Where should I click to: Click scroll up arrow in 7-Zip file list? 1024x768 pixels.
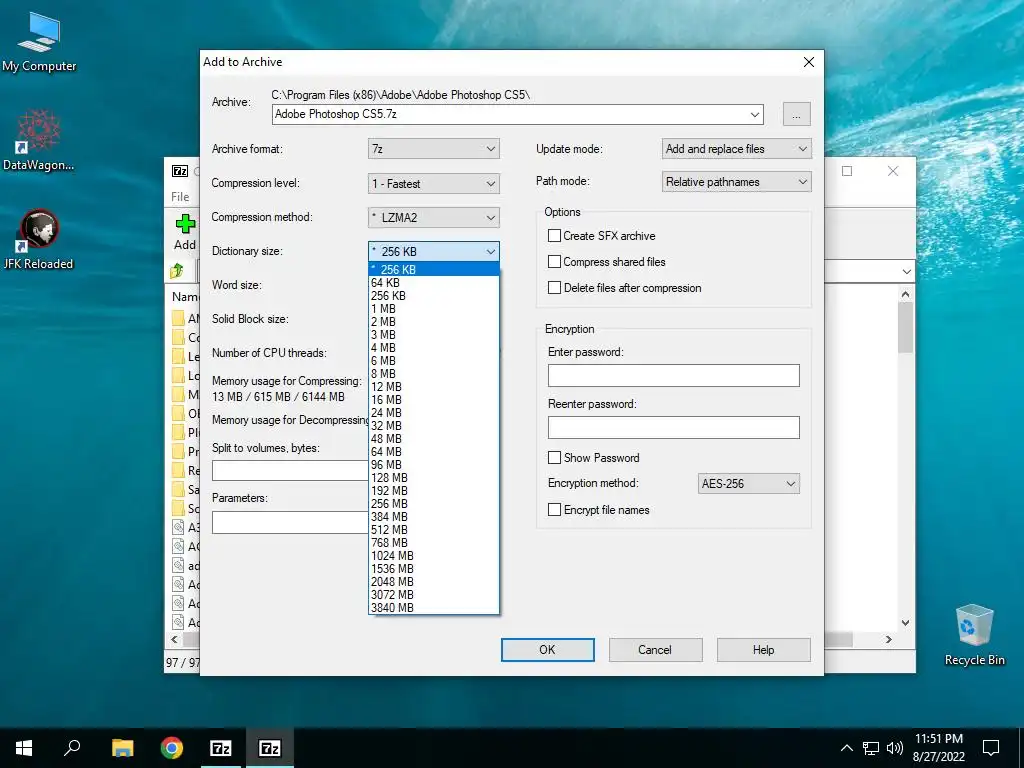pos(905,295)
